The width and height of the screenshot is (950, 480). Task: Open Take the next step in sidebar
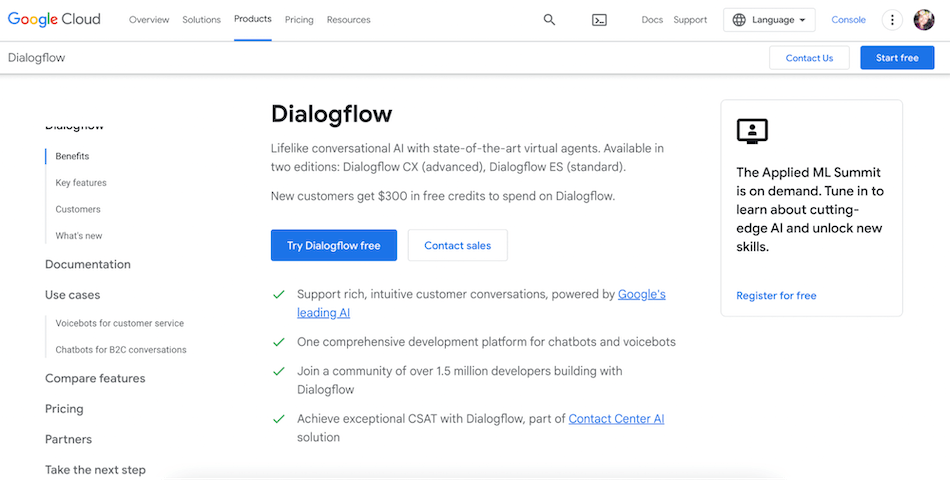(95, 470)
